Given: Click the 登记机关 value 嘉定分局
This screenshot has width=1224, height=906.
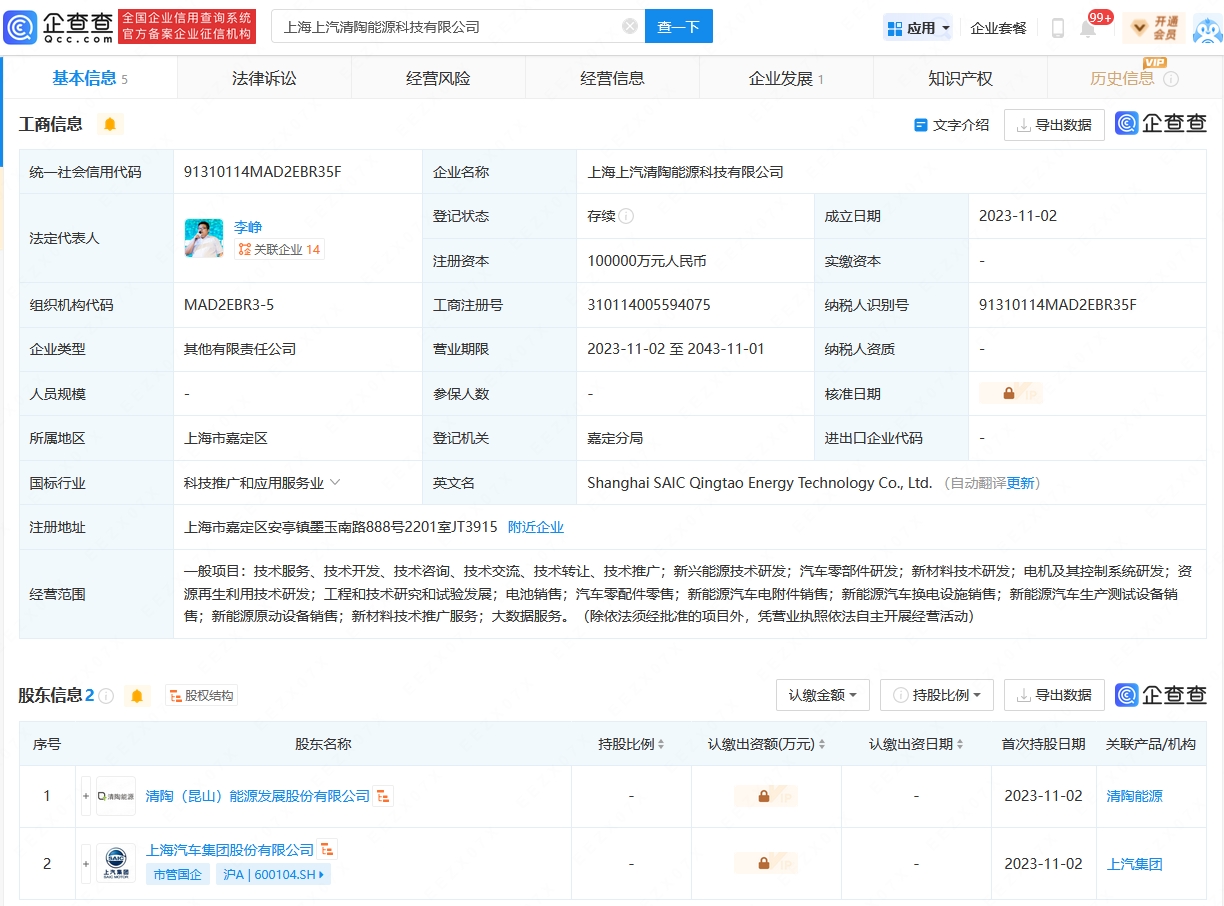Looking at the screenshot, I should (x=615, y=438).
